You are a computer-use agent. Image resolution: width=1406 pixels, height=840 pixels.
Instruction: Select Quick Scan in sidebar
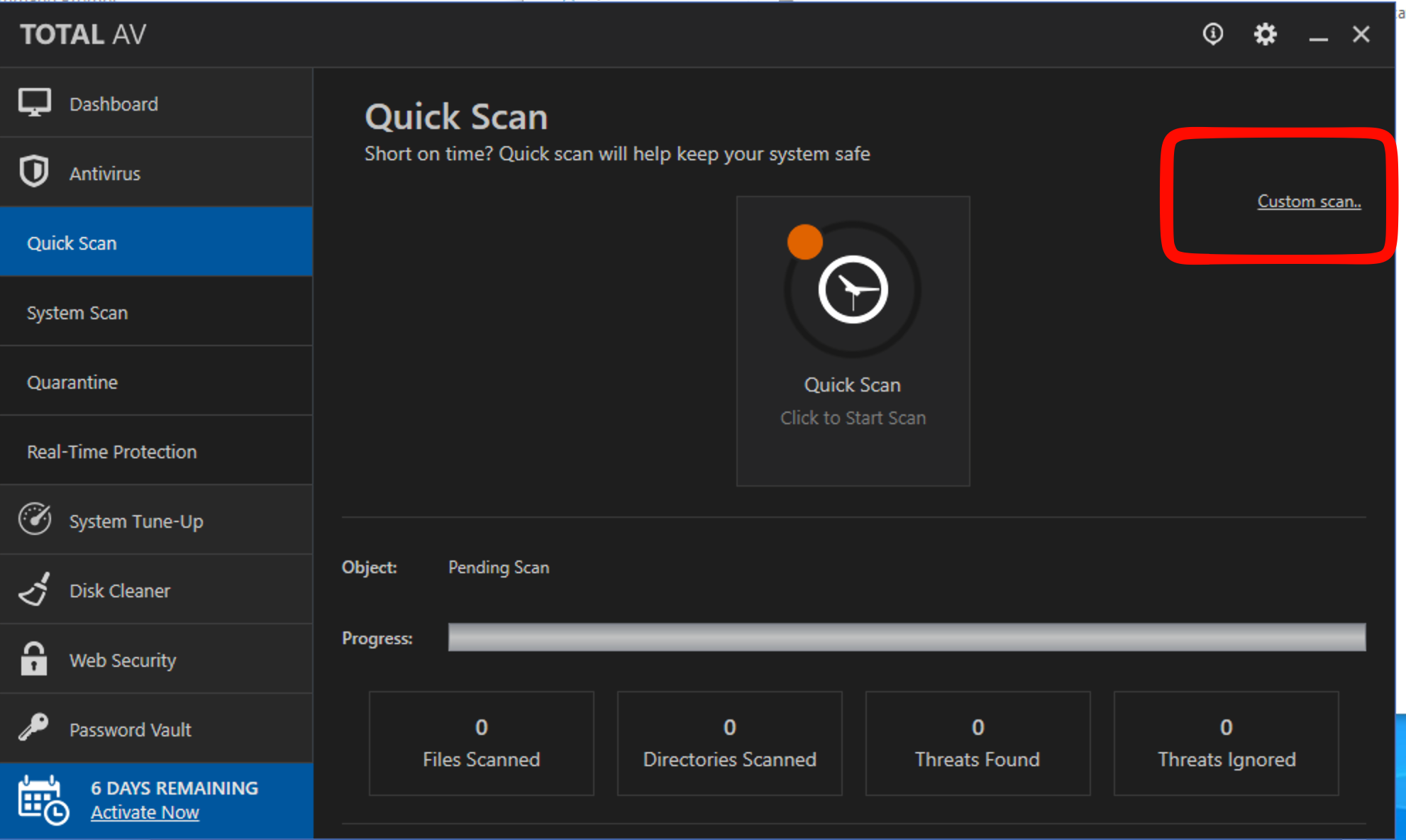pos(156,242)
